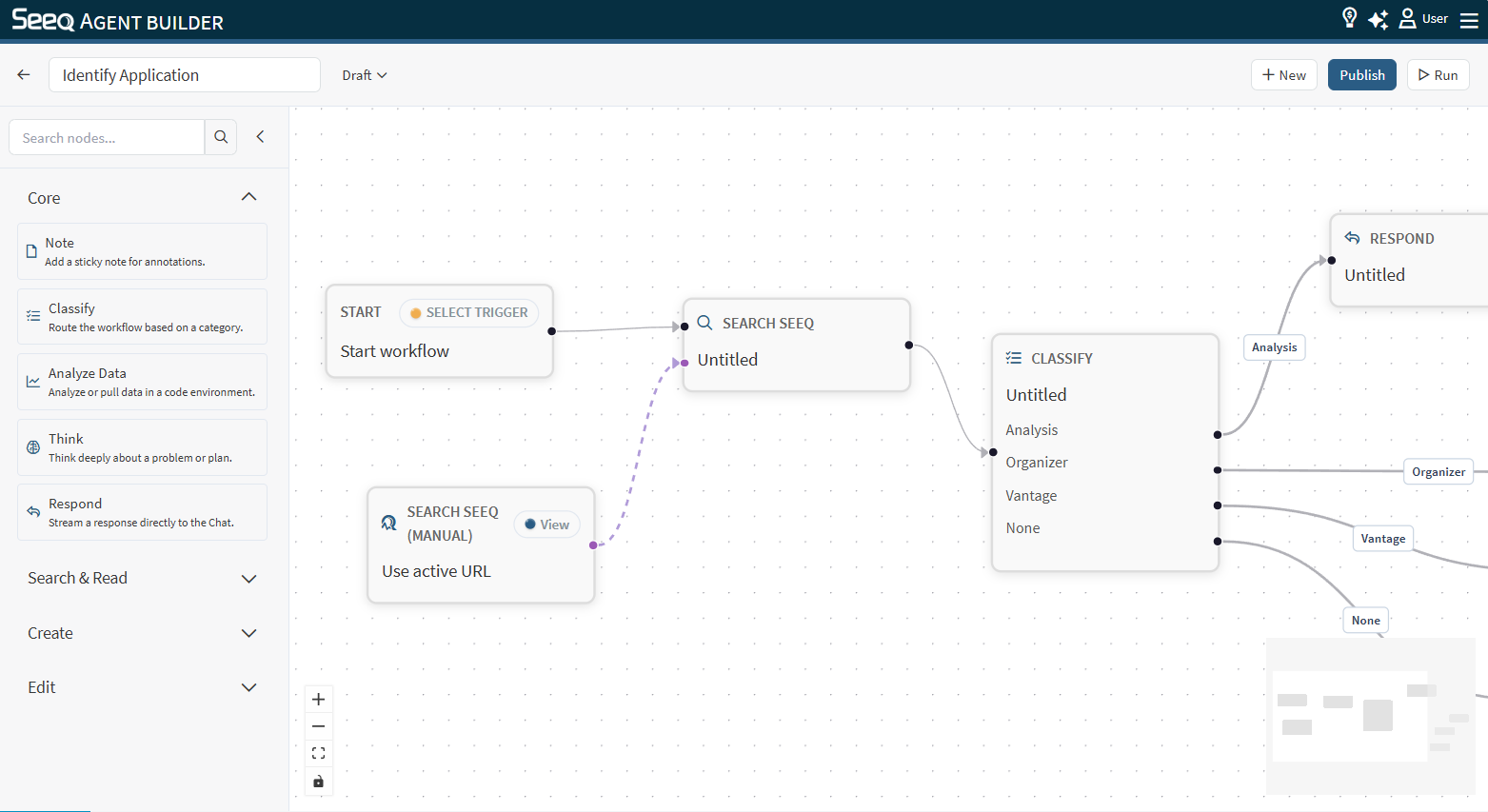Toggle View on Search Seeq Manual node
The height and width of the screenshot is (812, 1488).
547,525
